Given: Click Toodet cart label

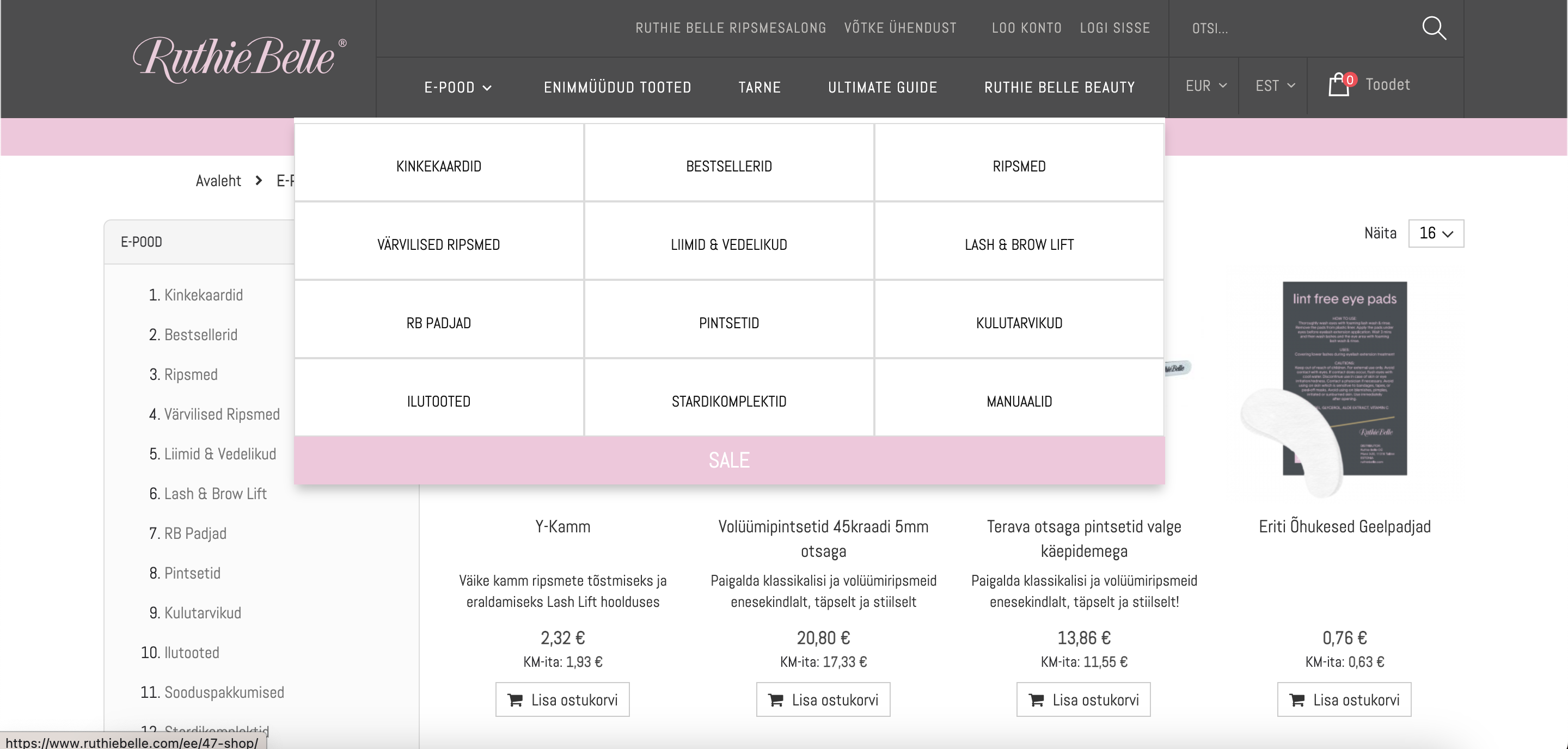Looking at the screenshot, I should pos(1387,84).
